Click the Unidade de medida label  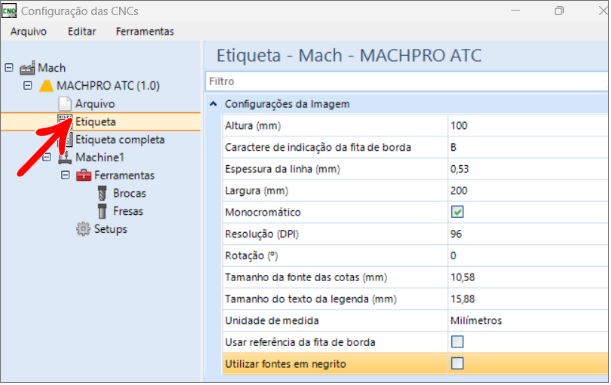pos(272,320)
